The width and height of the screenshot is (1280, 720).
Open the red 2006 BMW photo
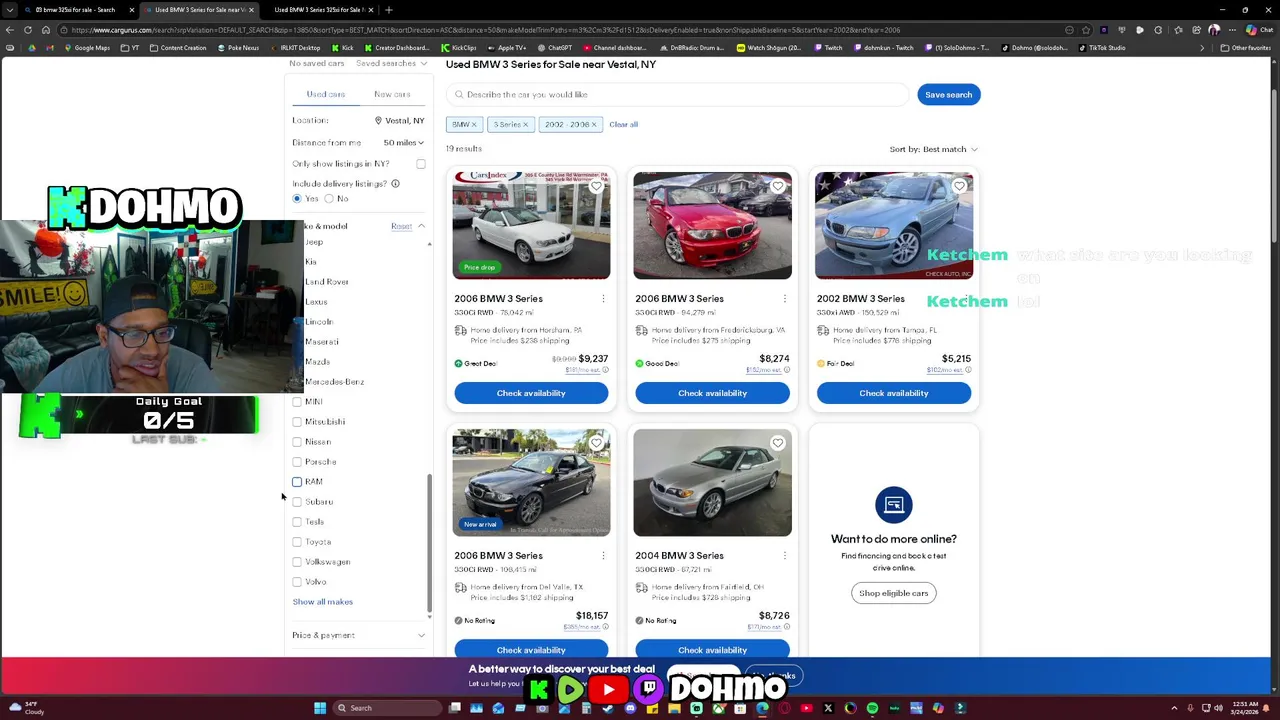click(712, 226)
